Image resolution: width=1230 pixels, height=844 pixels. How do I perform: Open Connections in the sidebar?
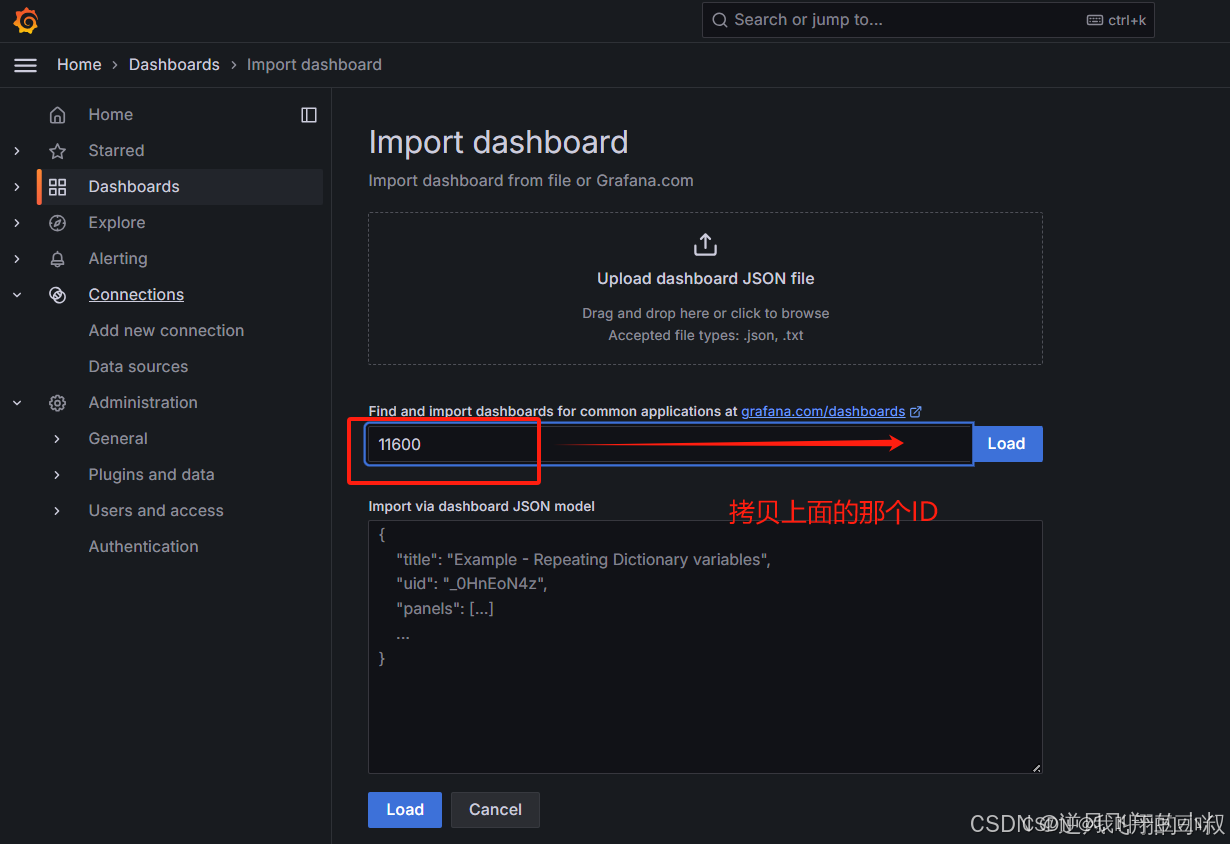coord(136,295)
